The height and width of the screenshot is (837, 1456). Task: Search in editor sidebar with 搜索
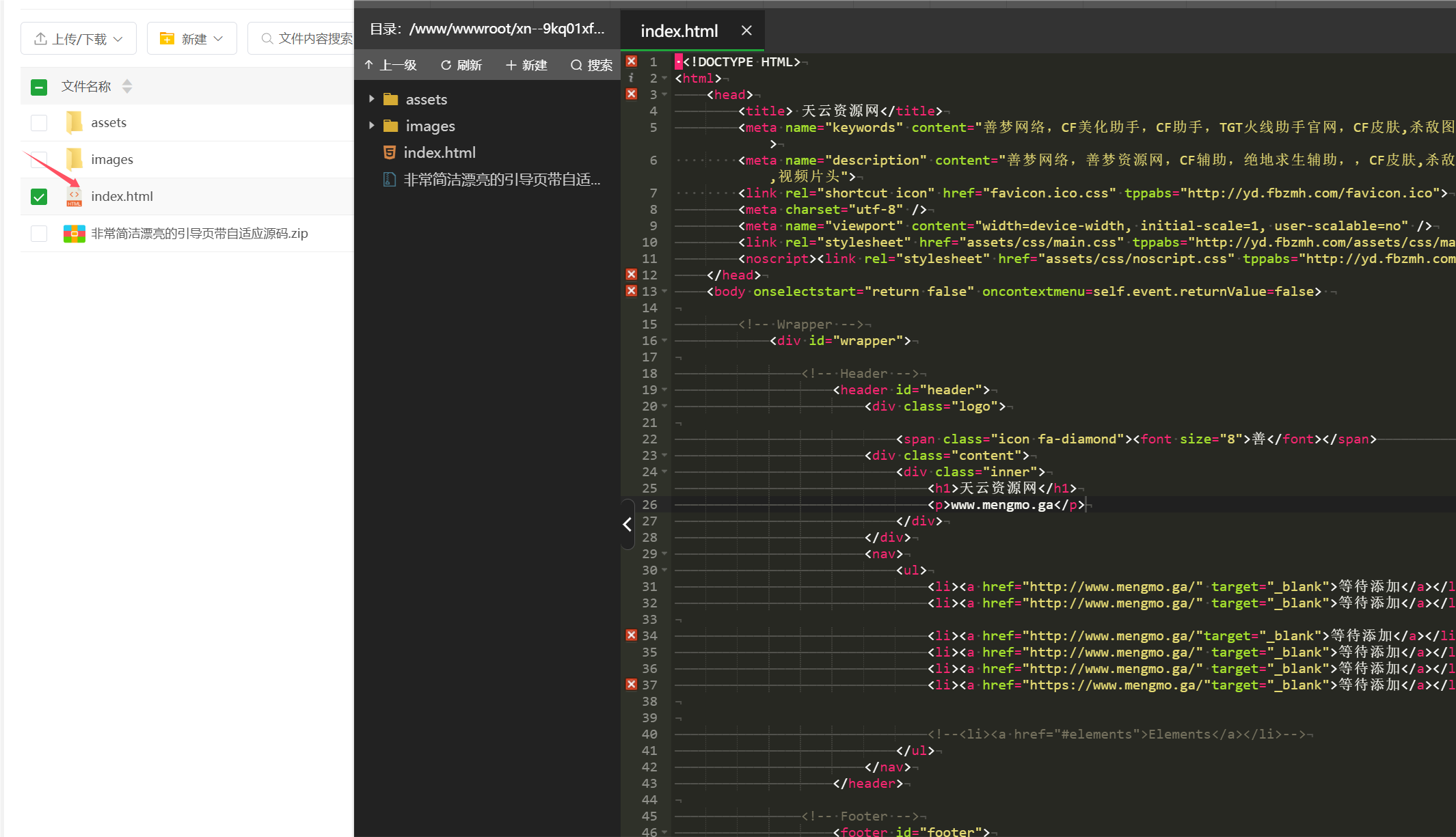point(591,65)
